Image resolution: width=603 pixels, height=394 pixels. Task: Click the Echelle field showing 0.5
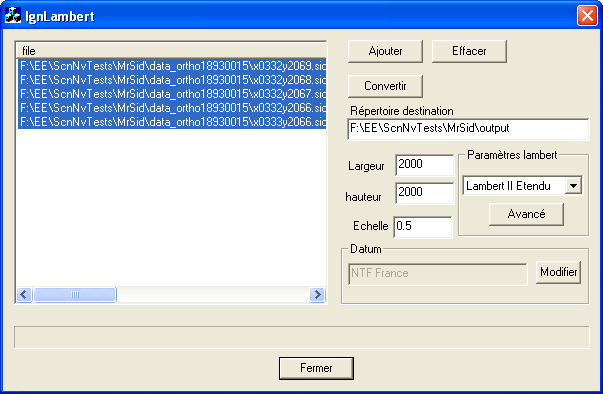423,227
